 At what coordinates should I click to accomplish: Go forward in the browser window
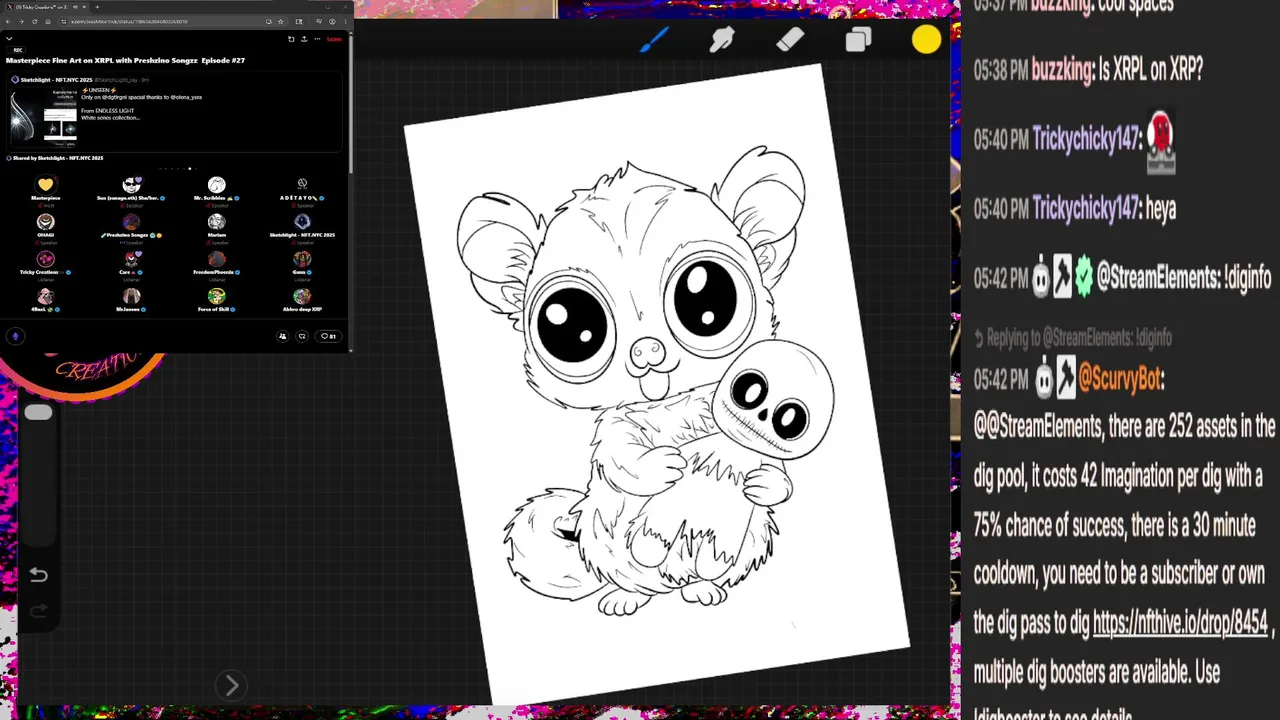[x=21, y=21]
